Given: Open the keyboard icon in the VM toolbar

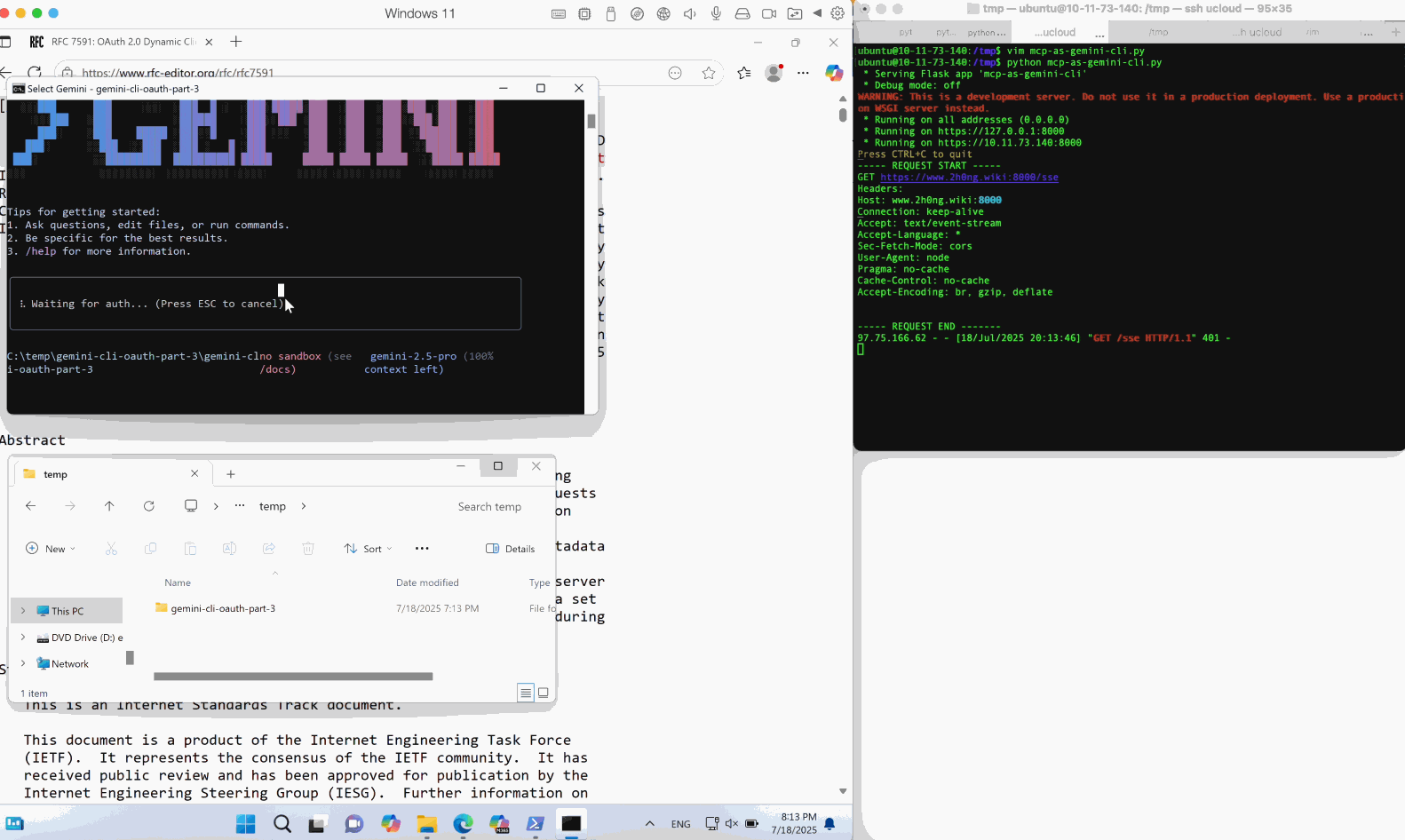Looking at the screenshot, I should tap(559, 13).
